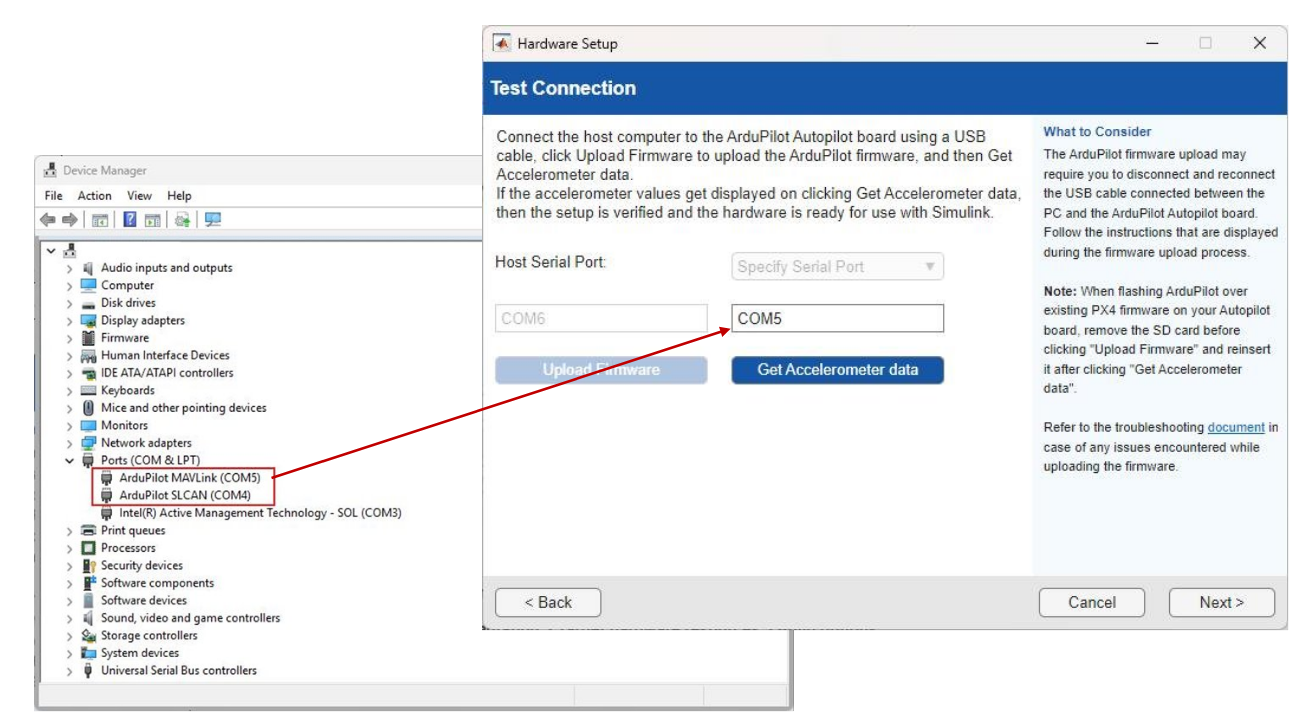
Task: Open the Specify Serial Port dropdown
Action: [x=837, y=267]
